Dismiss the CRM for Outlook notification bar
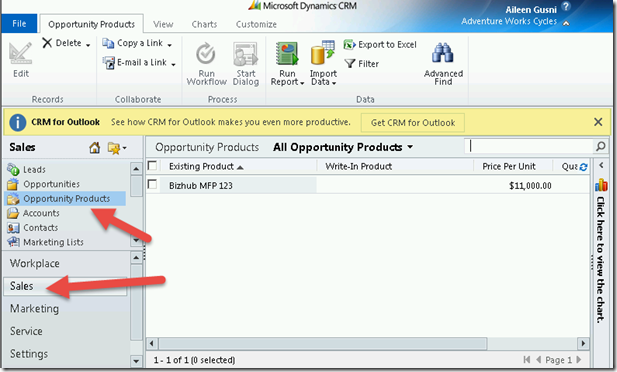This screenshot has width=617, height=372. [598, 122]
